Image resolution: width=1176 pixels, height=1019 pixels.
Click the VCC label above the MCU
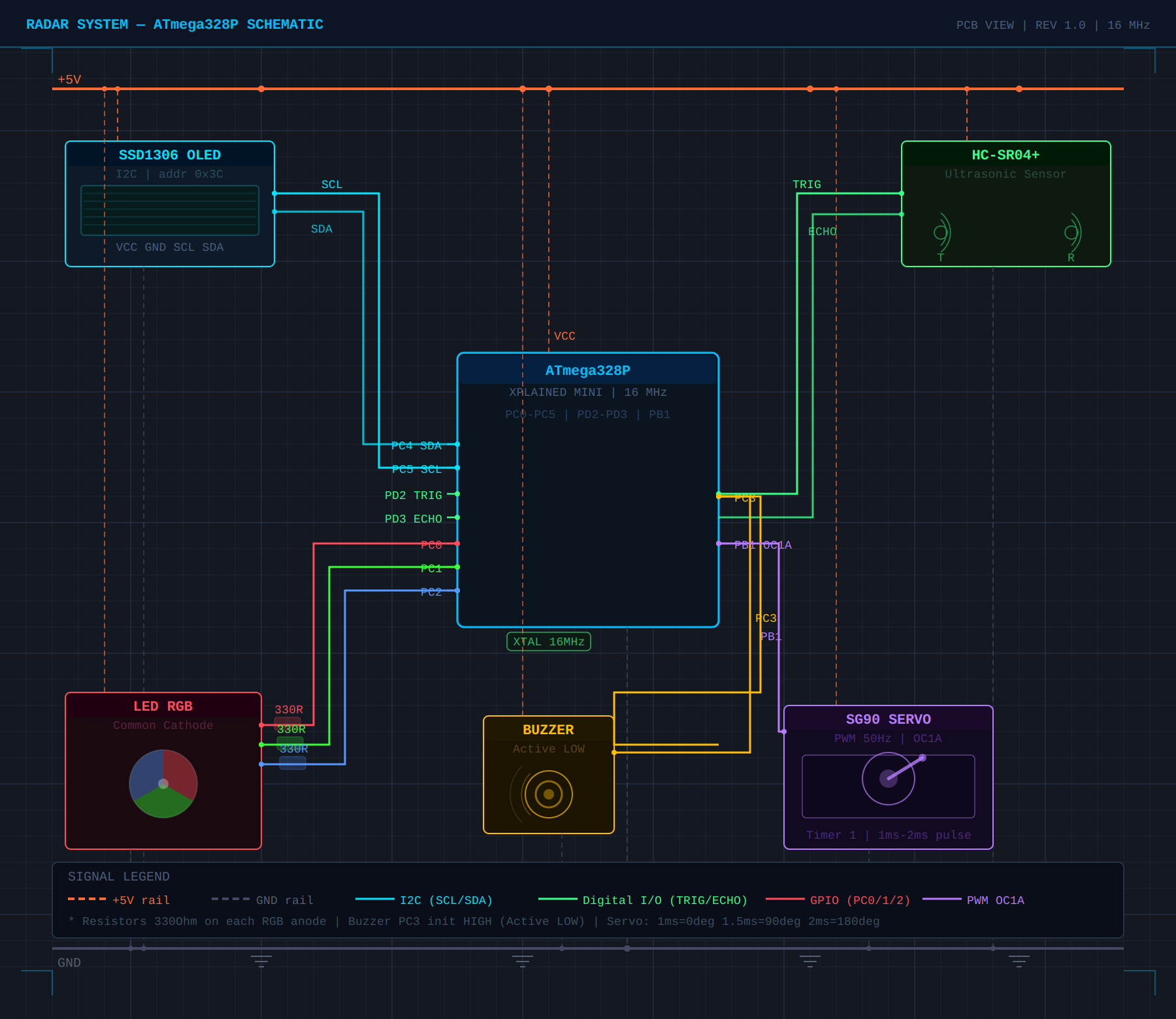point(564,336)
